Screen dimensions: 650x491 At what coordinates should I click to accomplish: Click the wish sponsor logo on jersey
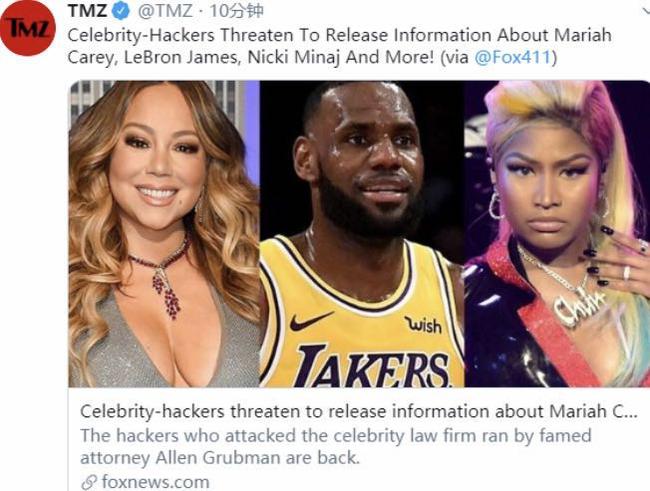pos(423,325)
